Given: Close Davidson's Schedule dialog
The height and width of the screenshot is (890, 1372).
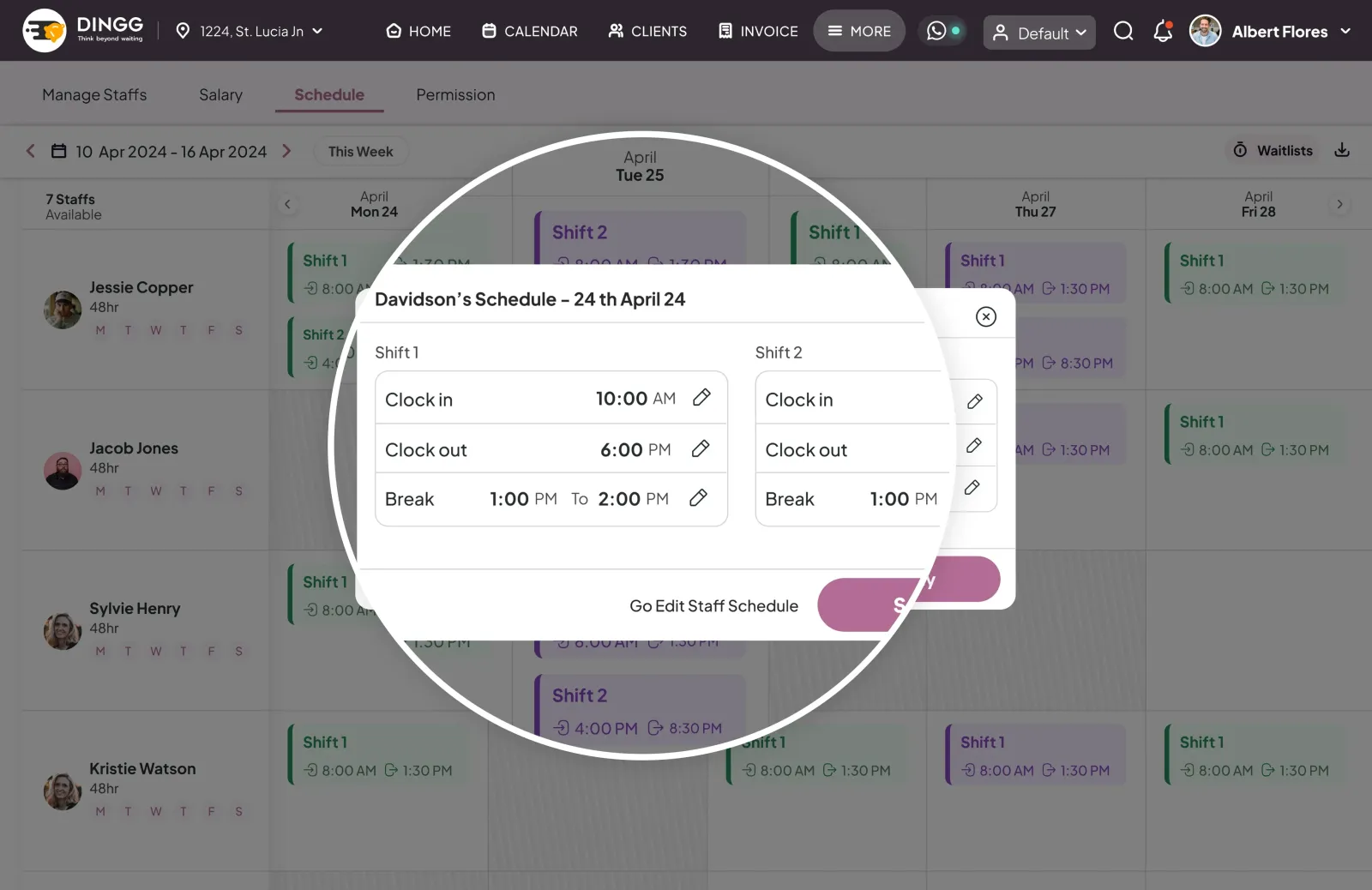Looking at the screenshot, I should (986, 316).
